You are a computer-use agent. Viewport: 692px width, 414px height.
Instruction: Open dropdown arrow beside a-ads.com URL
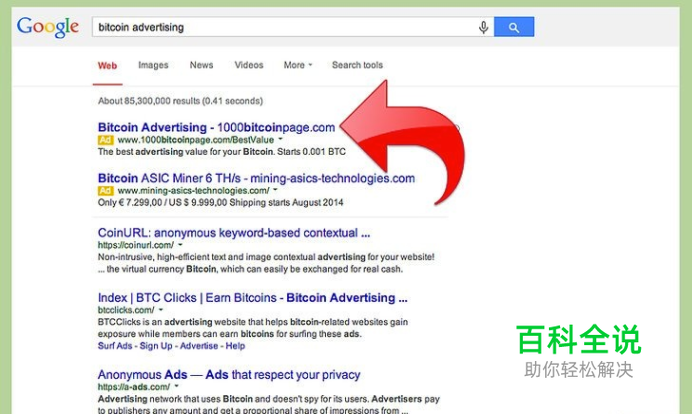tap(176, 386)
